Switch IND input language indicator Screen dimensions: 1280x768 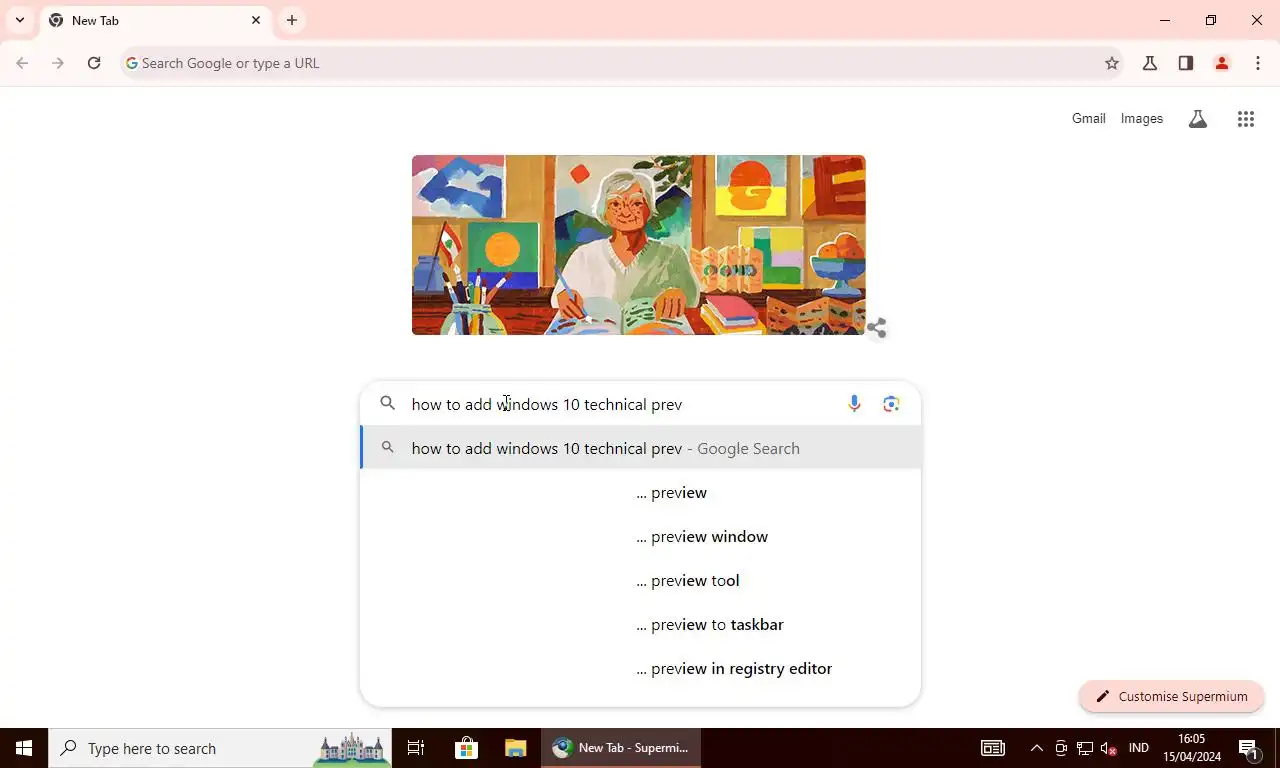[x=1138, y=748]
